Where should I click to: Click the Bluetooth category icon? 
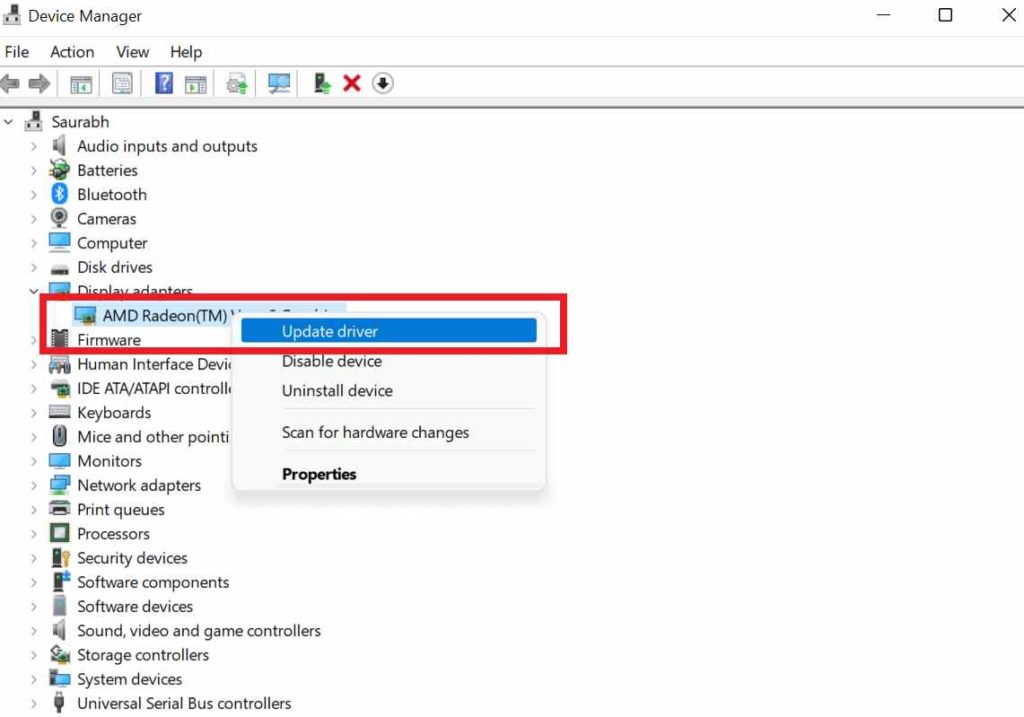pos(59,194)
